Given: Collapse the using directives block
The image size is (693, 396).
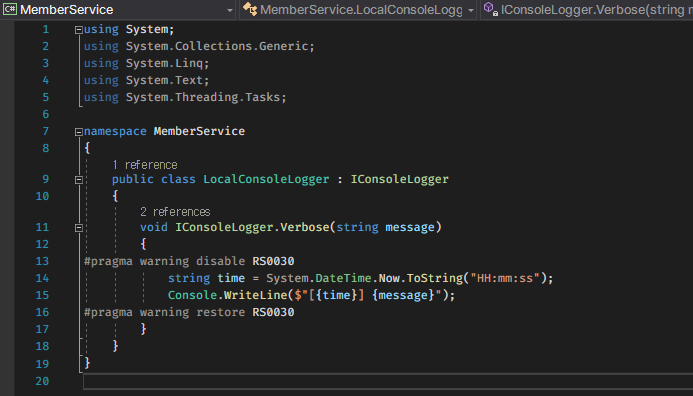Looking at the screenshot, I should coord(79,30).
